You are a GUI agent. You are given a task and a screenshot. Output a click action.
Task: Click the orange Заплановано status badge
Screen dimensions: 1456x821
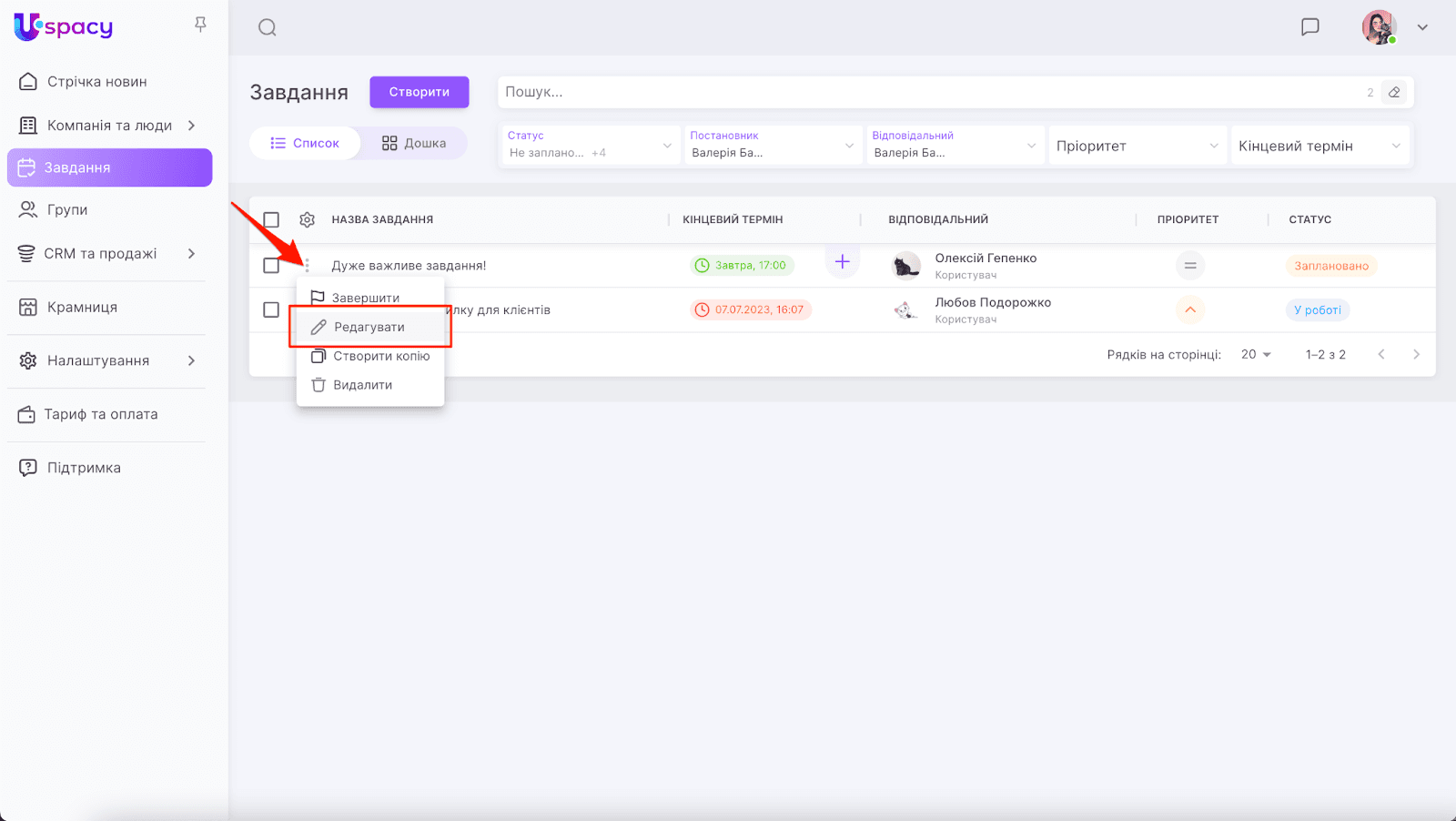coord(1330,266)
